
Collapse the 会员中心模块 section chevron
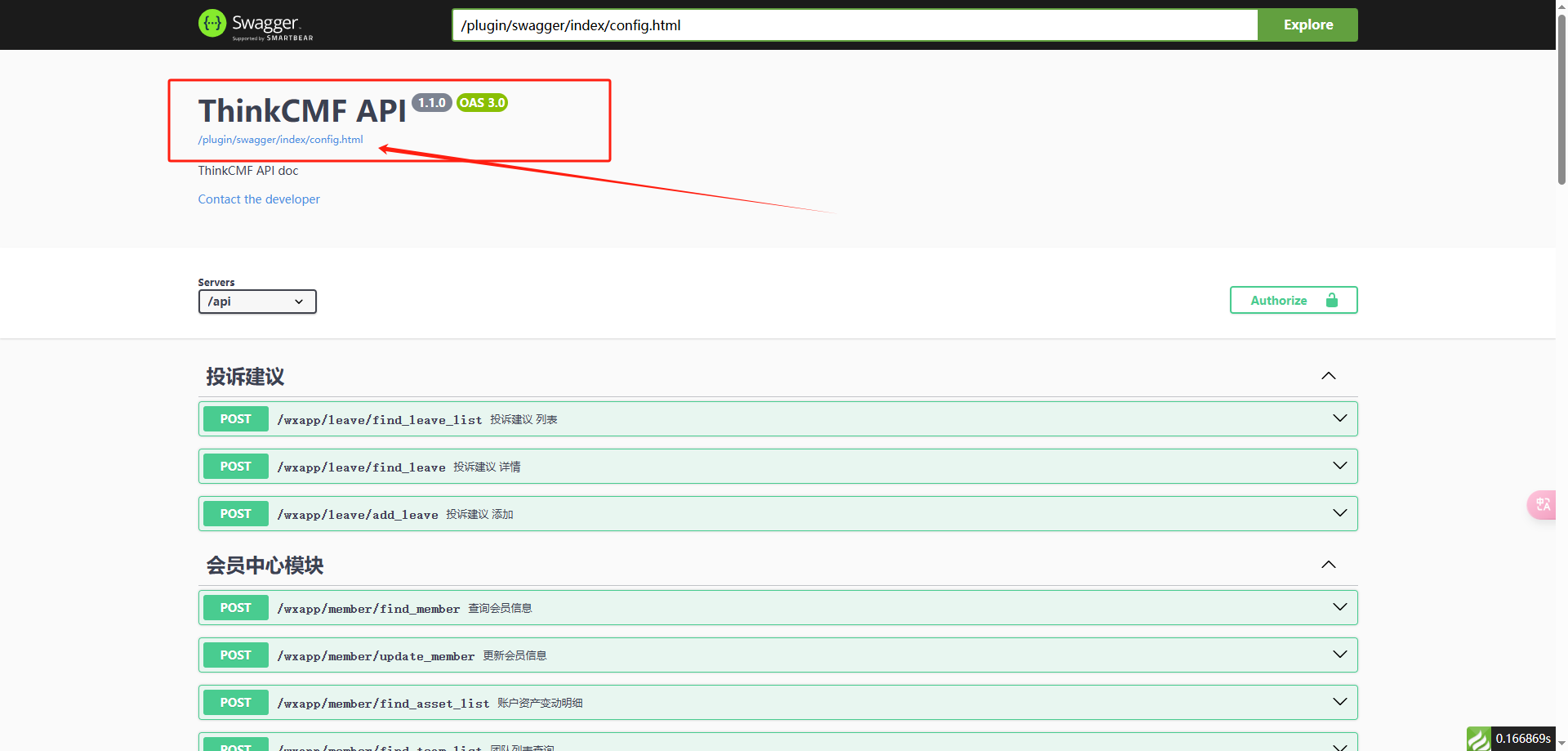(1329, 565)
